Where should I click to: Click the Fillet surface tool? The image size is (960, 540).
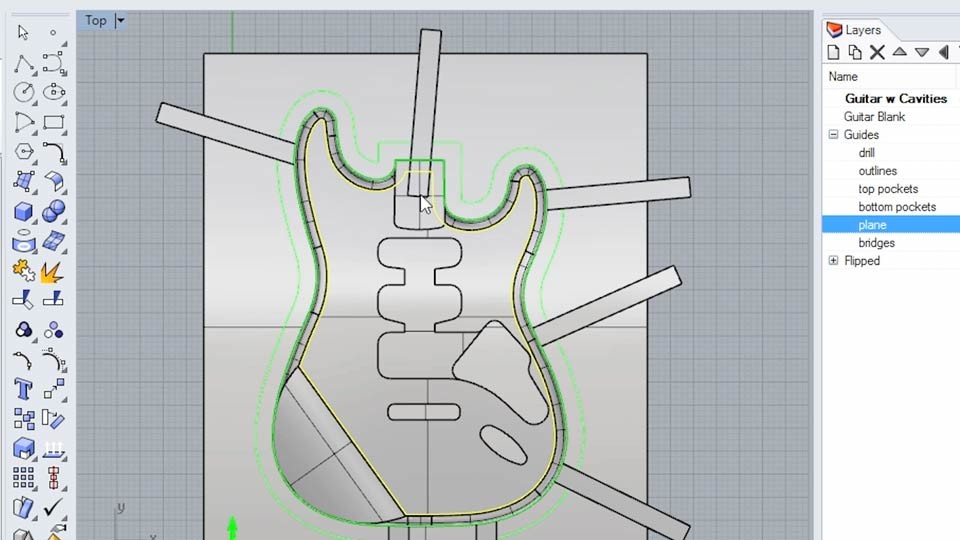[x=53, y=181]
